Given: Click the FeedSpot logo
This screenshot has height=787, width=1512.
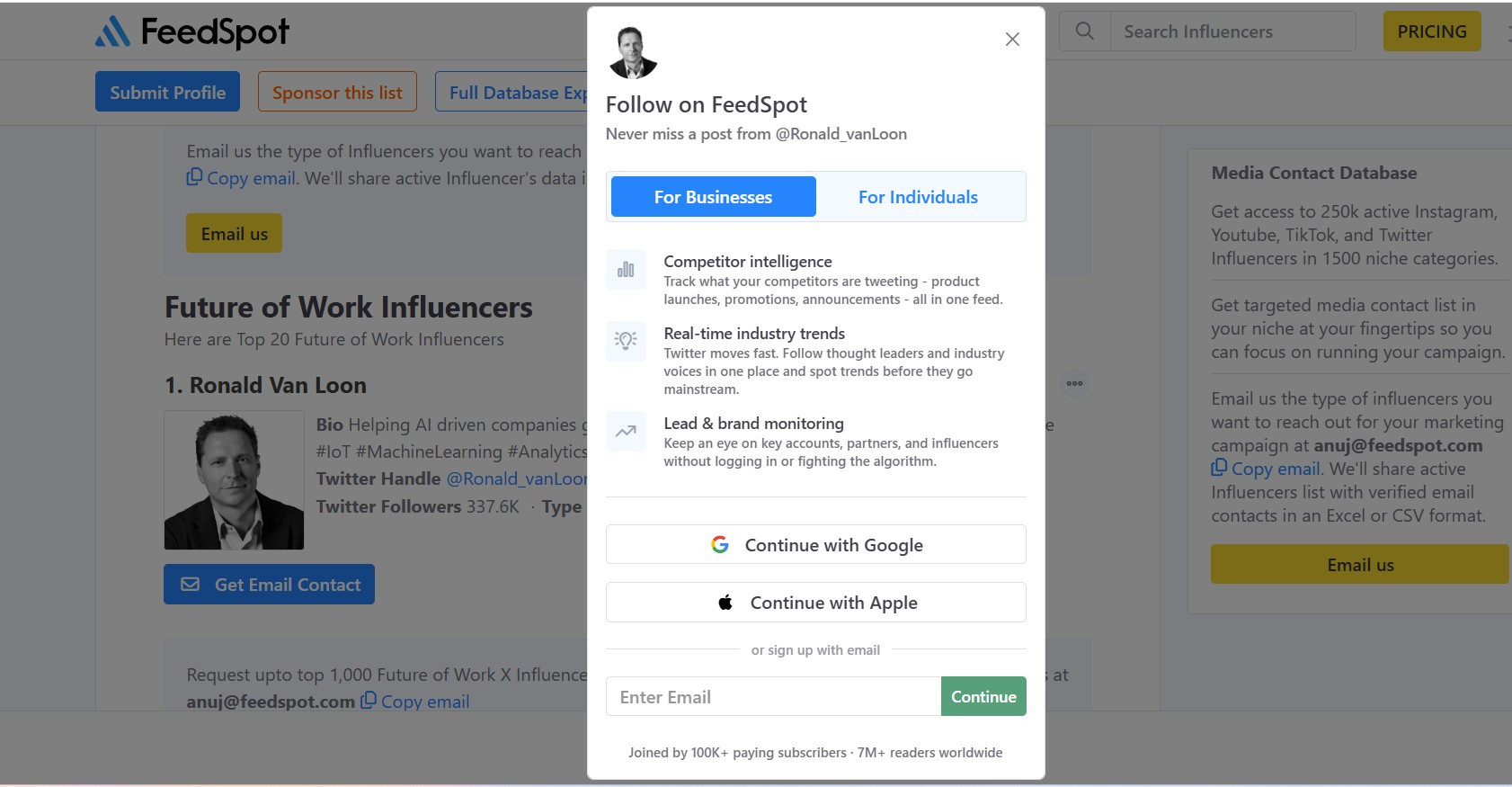Looking at the screenshot, I should (192, 31).
